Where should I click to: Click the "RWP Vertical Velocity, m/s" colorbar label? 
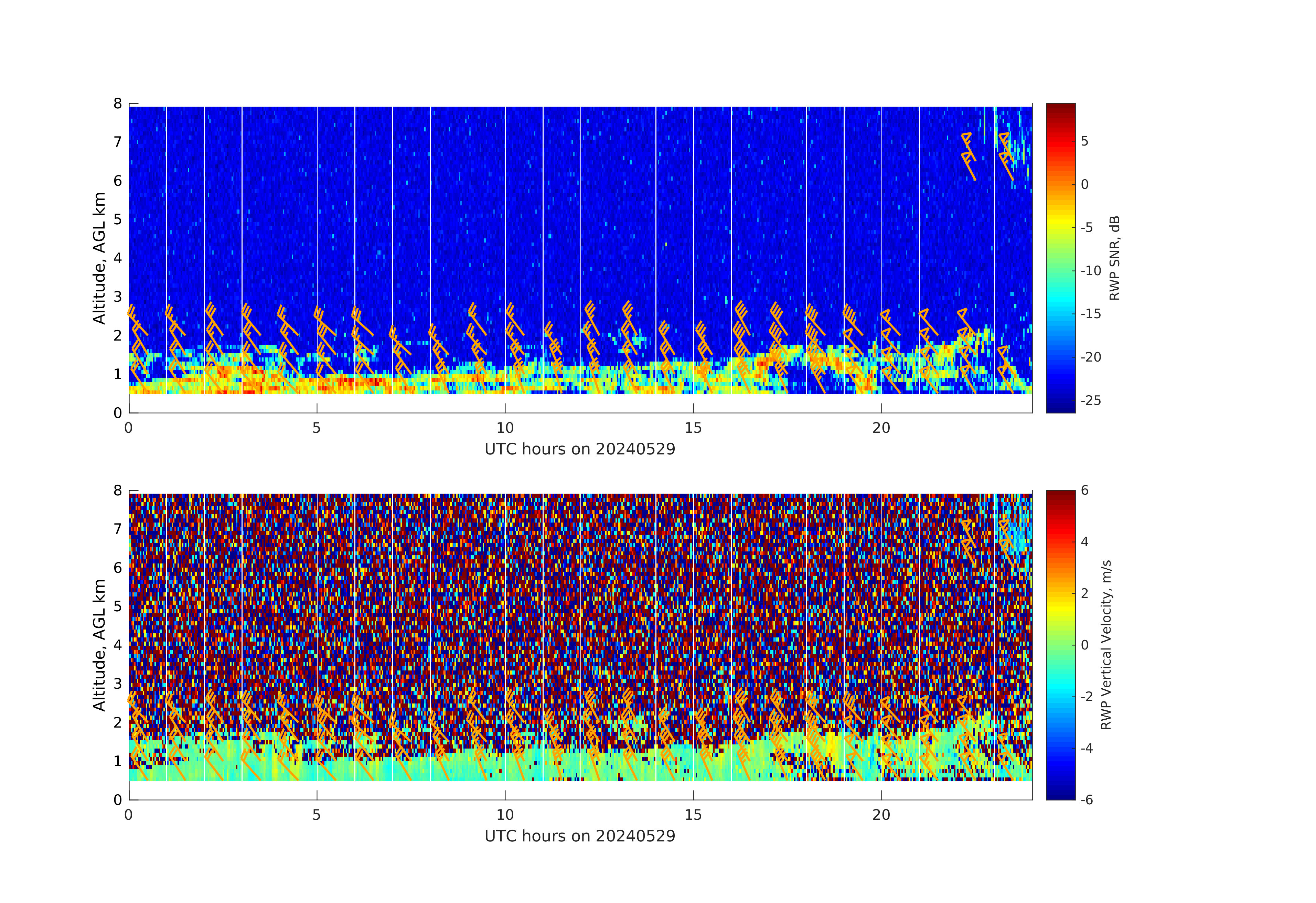pos(1106,645)
